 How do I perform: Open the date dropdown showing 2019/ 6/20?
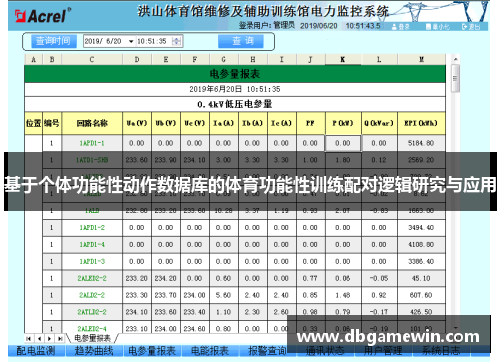click(131, 41)
